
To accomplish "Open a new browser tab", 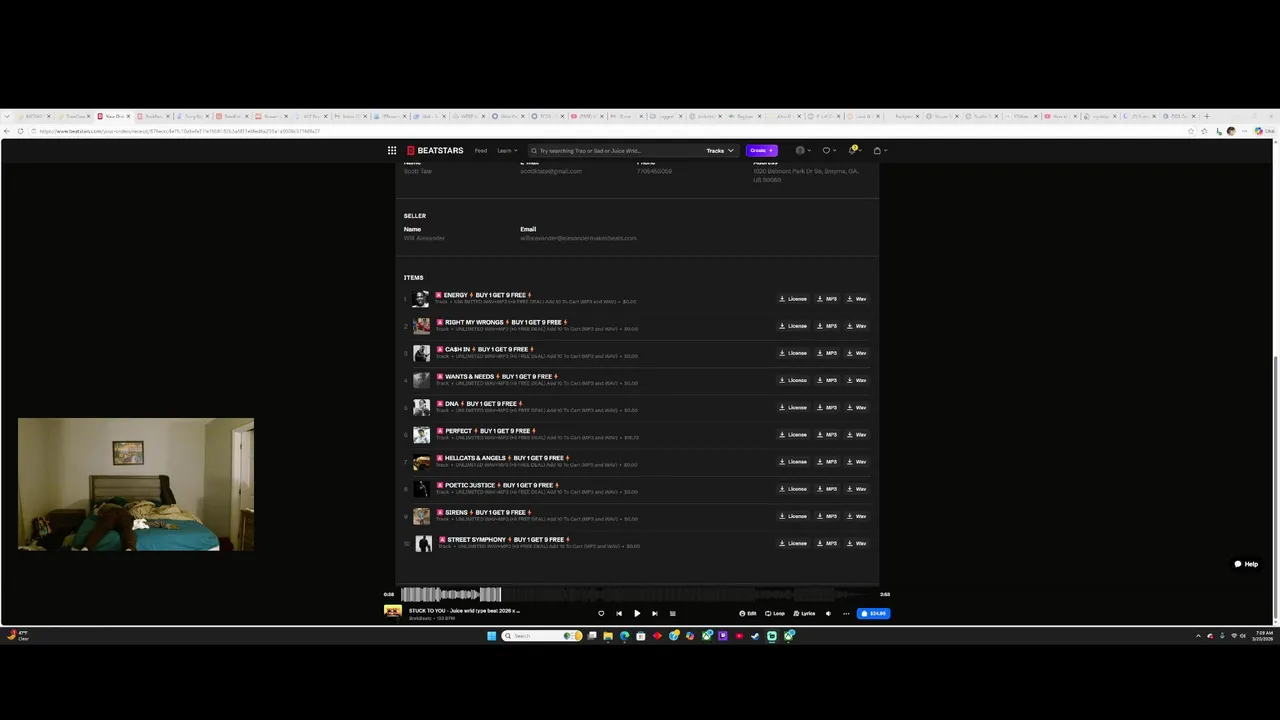I will pyautogui.click(x=1207, y=116).
